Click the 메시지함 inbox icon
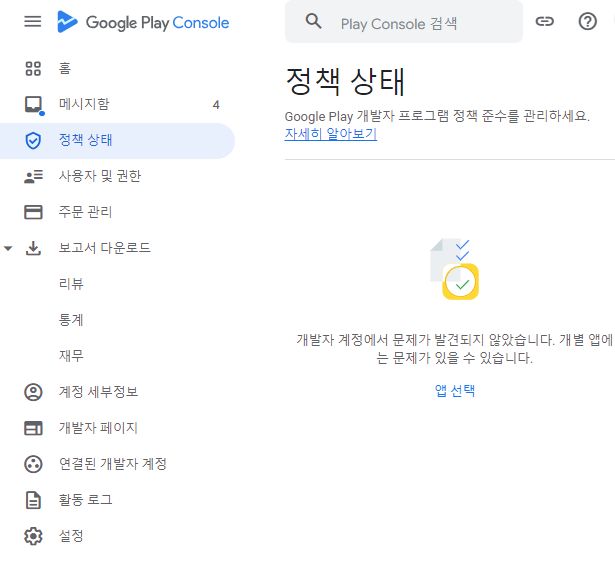This screenshot has height=563, width=615. click(34, 105)
